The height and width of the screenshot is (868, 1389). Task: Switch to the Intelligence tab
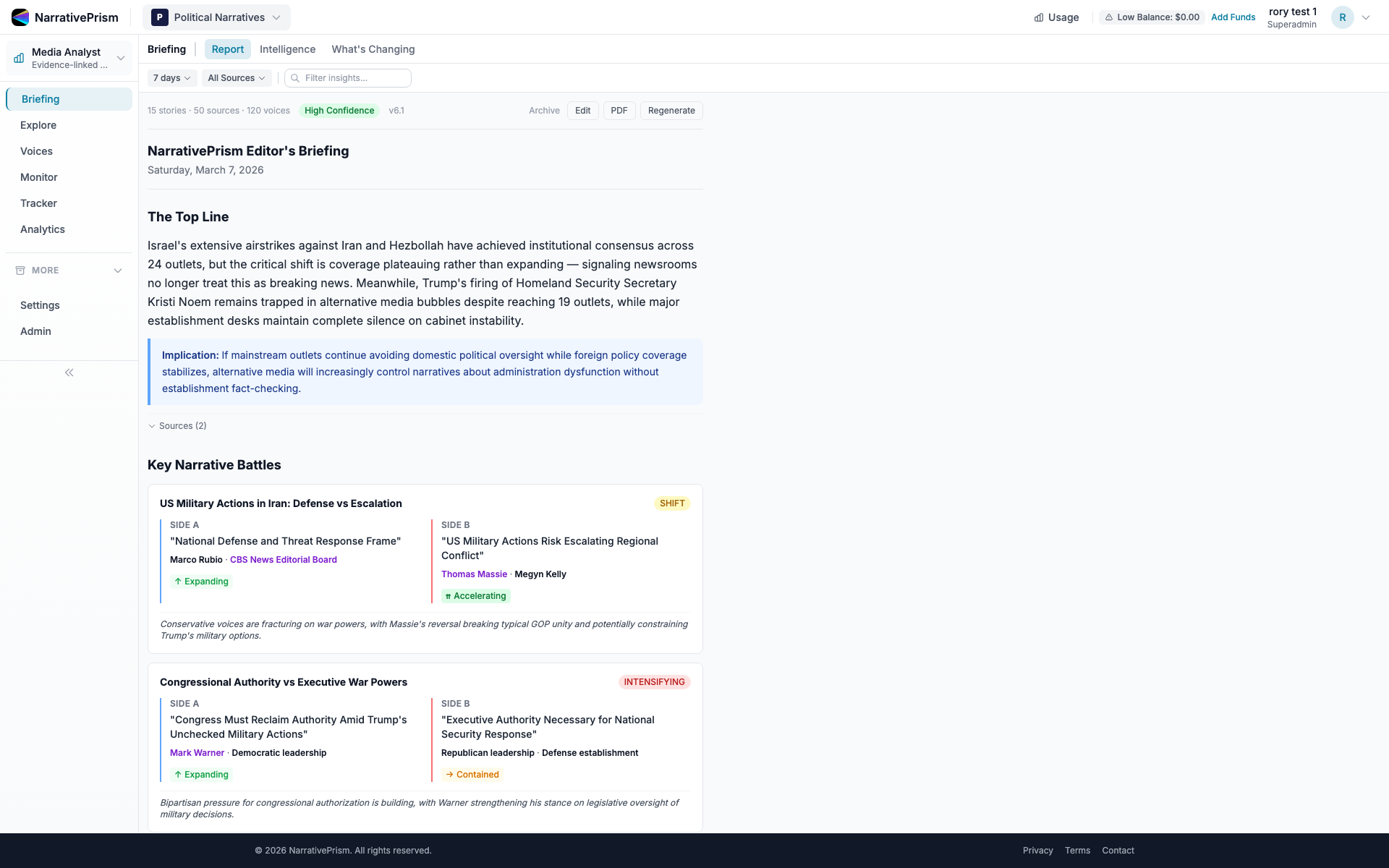pyautogui.click(x=287, y=49)
